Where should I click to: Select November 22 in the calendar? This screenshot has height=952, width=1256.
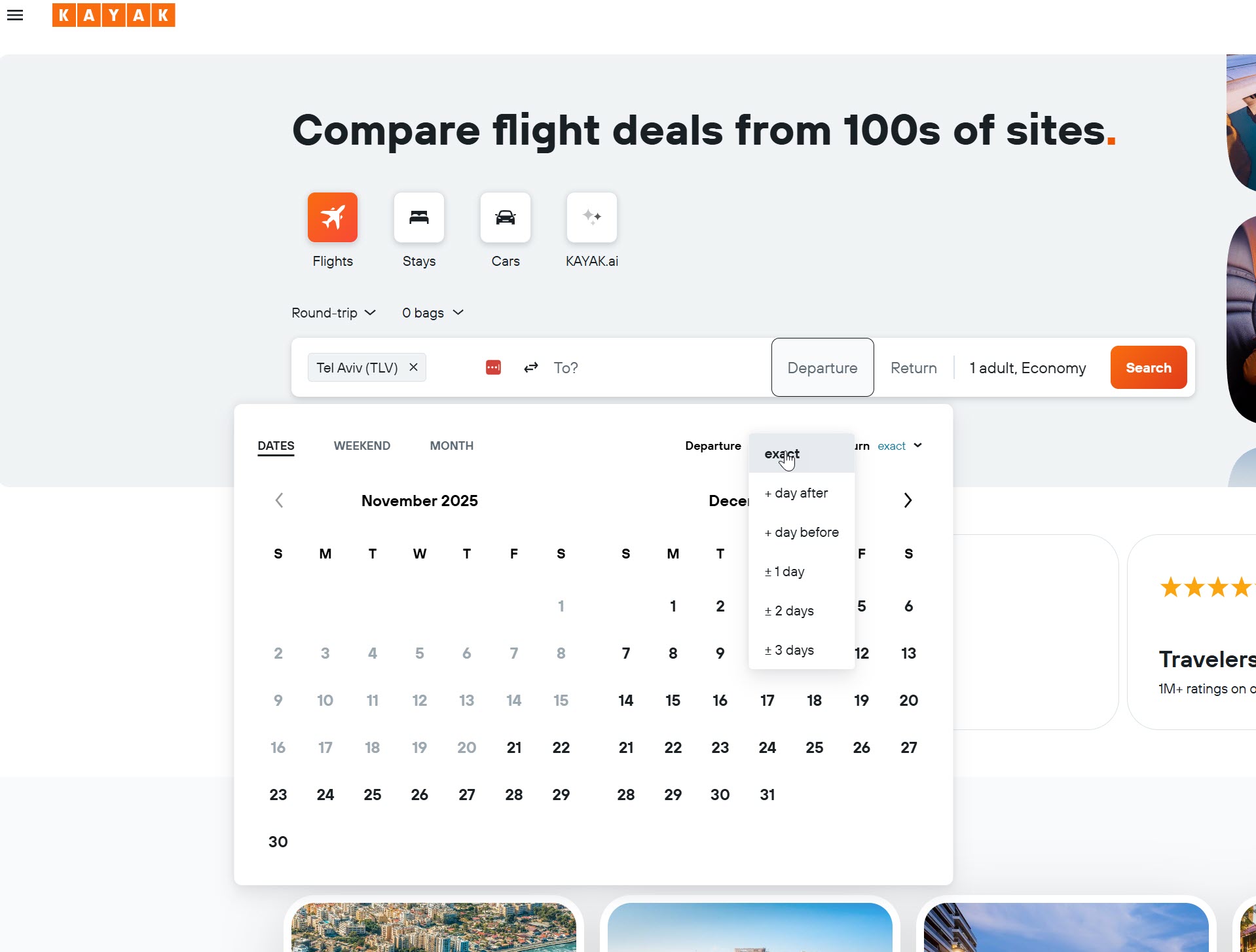pyautogui.click(x=561, y=748)
